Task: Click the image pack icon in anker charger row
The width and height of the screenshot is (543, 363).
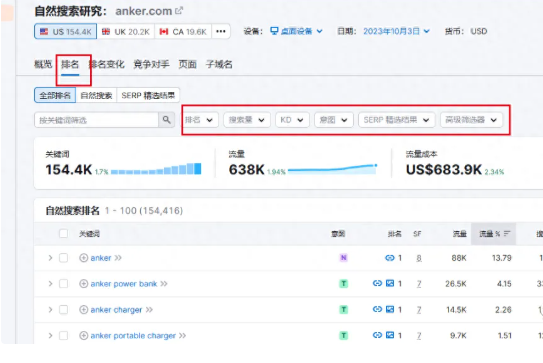Action: click(390, 309)
